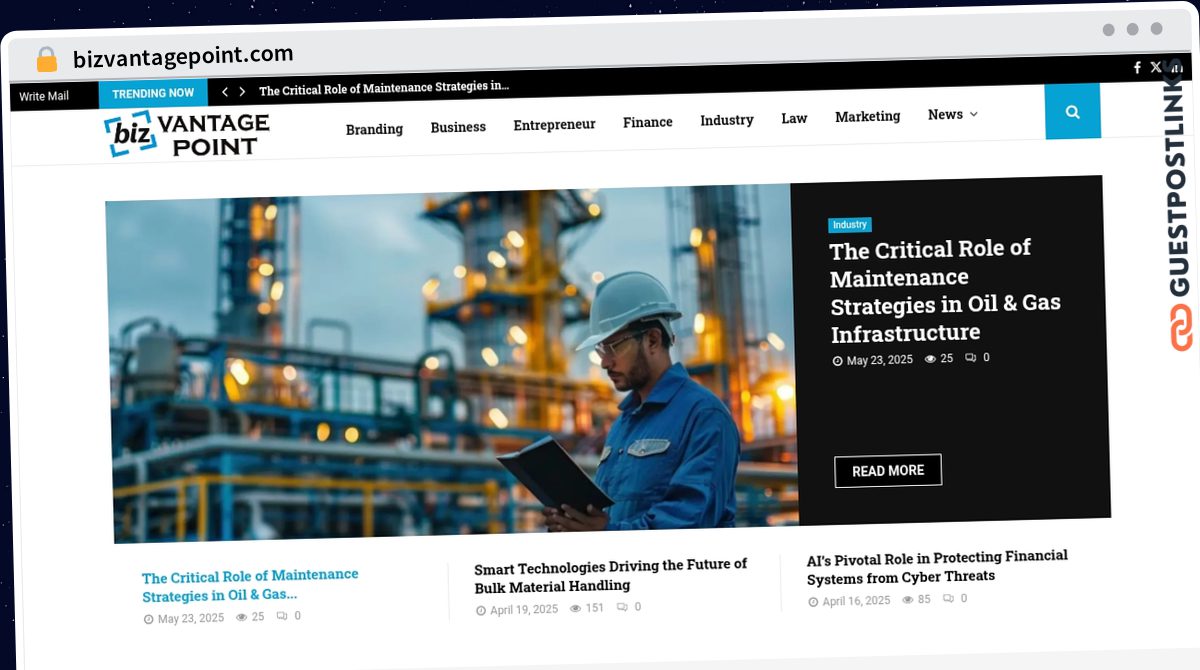Click the READ MORE button
1200x670 pixels.
[888, 470]
